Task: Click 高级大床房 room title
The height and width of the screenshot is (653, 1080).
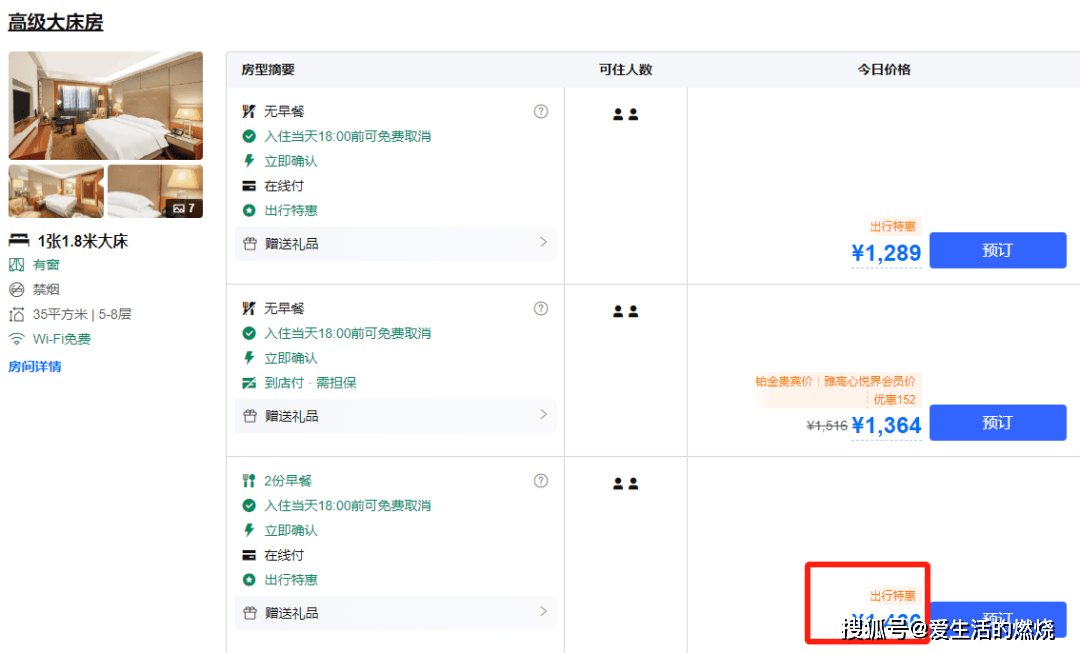Action: coord(56,22)
